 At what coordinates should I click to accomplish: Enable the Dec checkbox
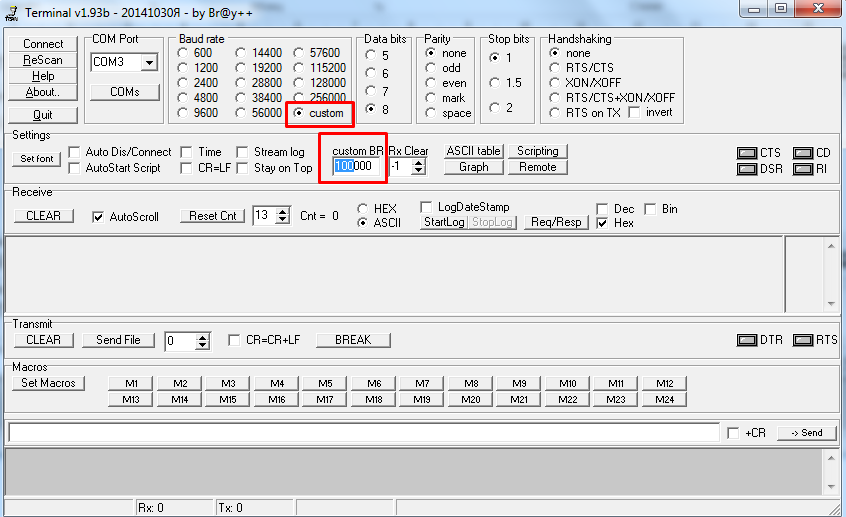point(602,209)
